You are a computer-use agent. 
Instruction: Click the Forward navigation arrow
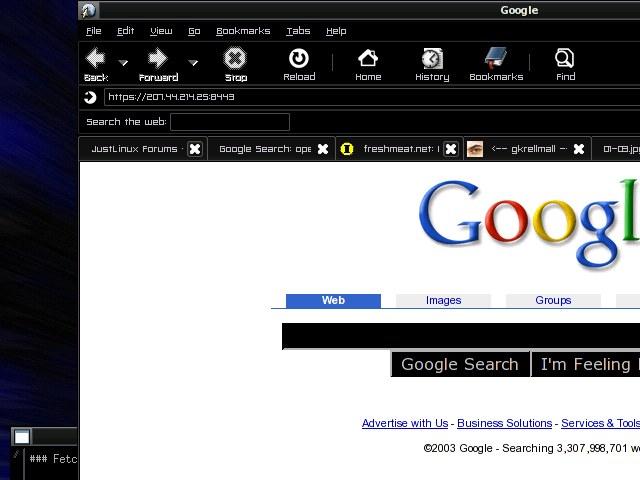158,58
